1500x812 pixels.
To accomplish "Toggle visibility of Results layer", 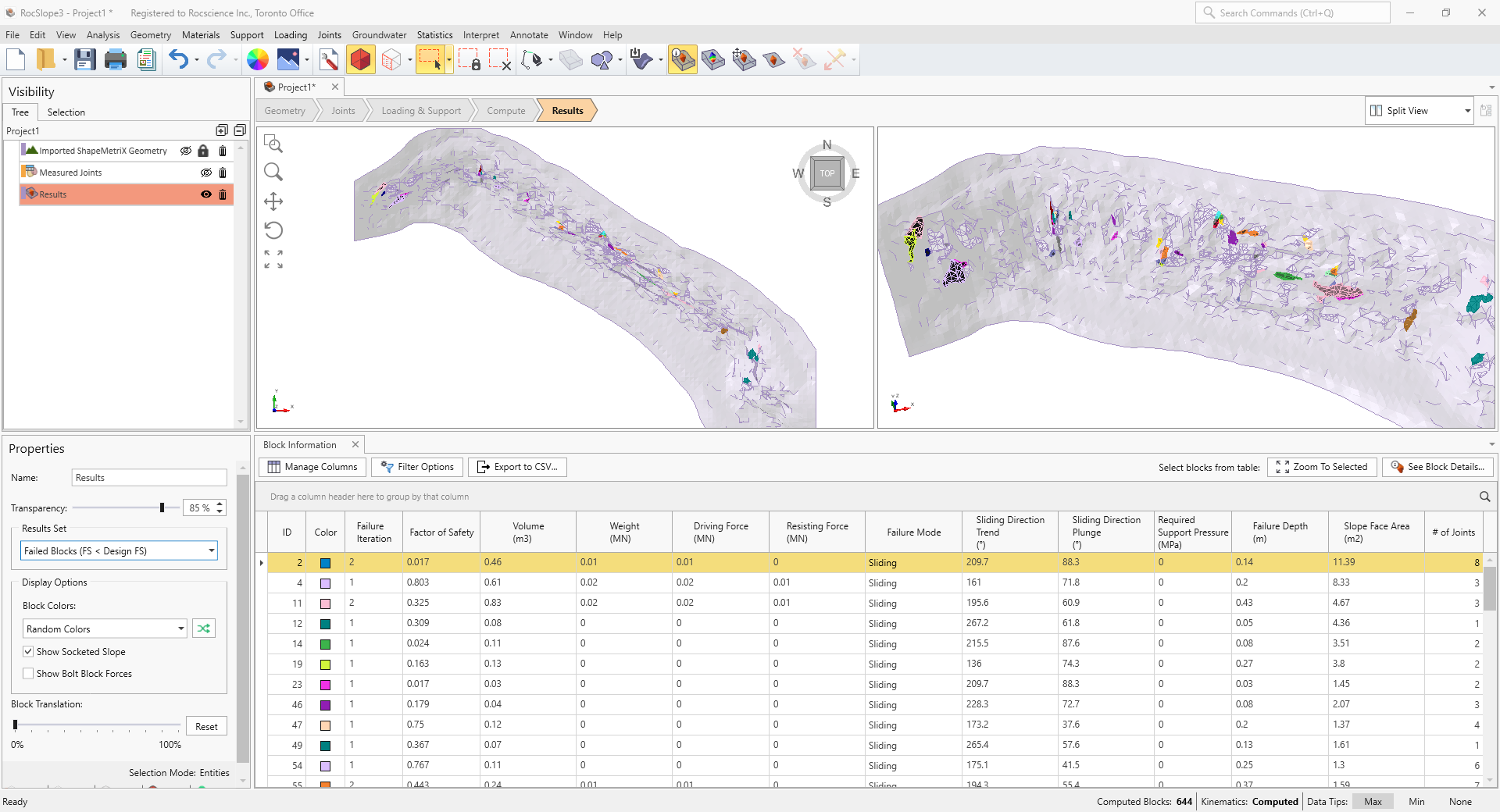I will click(x=206, y=194).
